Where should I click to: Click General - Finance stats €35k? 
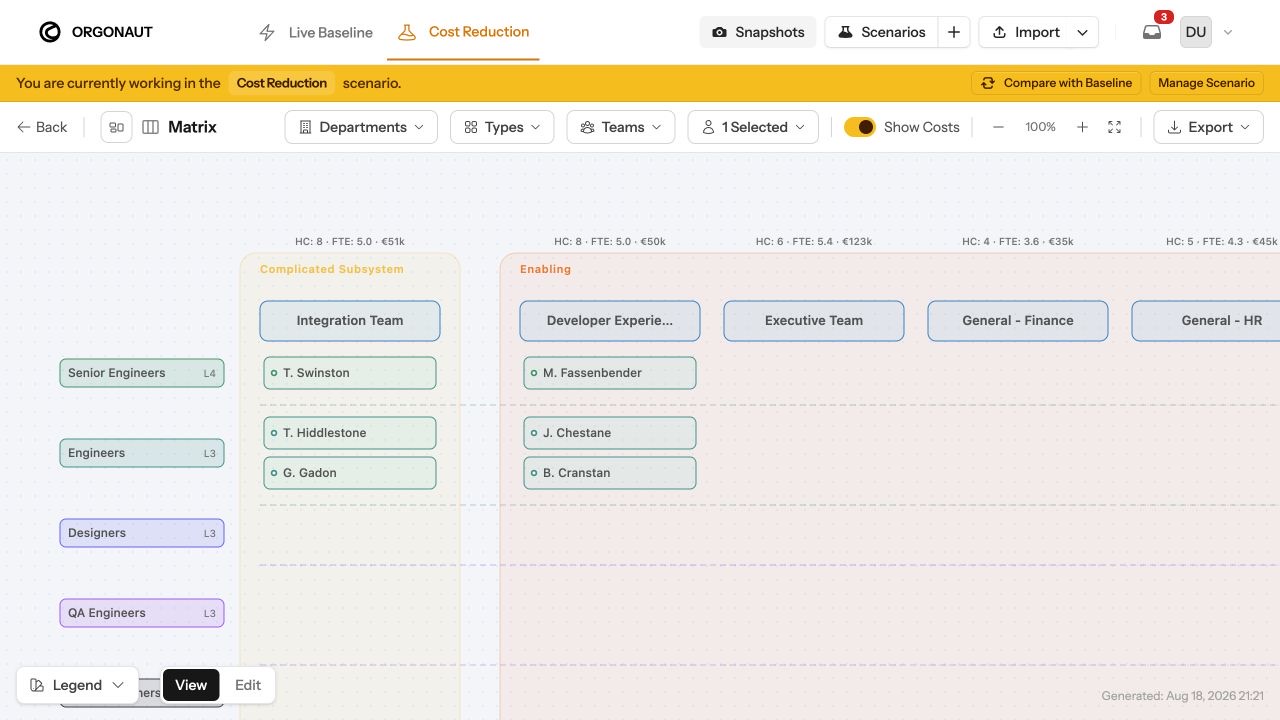coord(1018,242)
